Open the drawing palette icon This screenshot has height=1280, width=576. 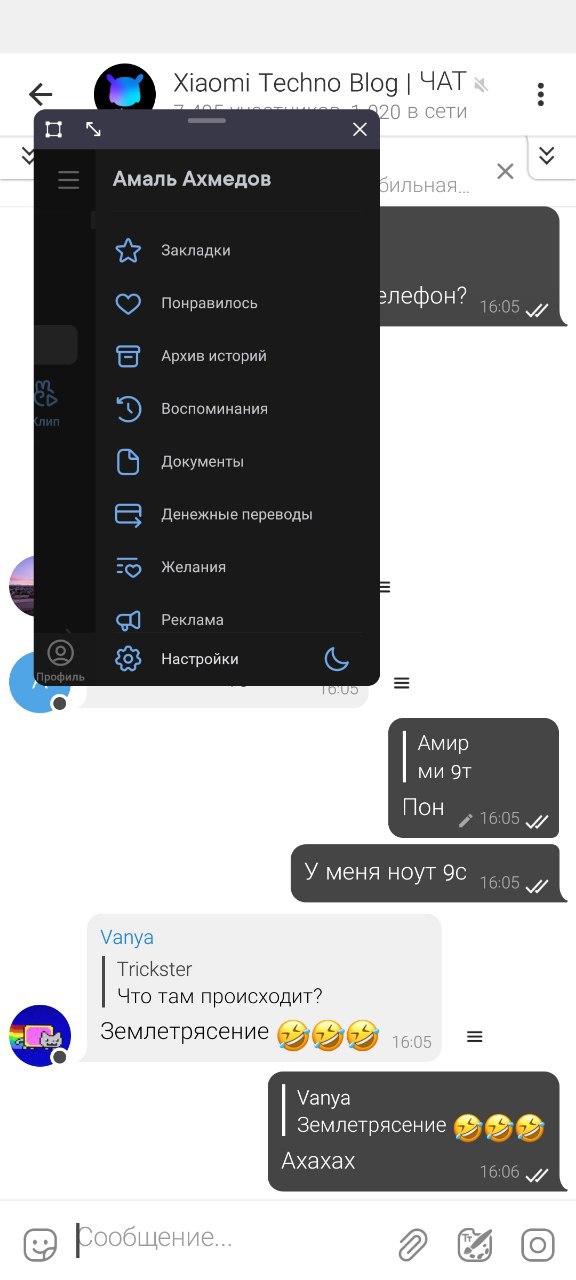tap(475, 1245)
